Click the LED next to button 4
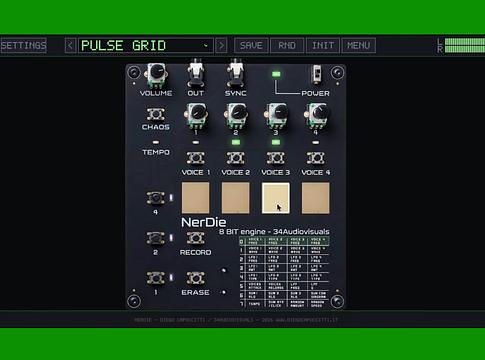The width and height of the screenshot is (485, 360). 171,198
